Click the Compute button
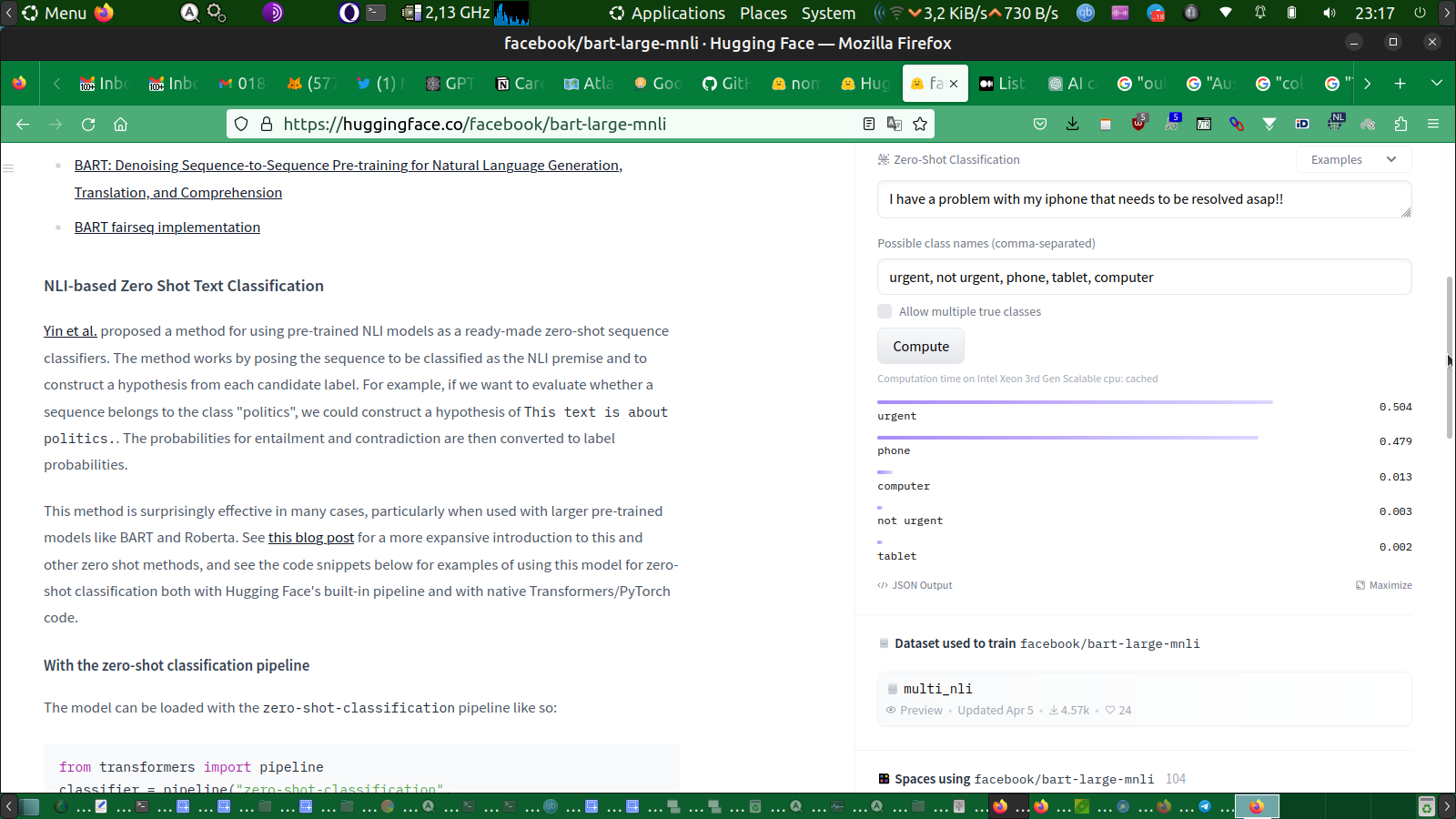This screenshot has height=819, width=1456. click(921, 347)
